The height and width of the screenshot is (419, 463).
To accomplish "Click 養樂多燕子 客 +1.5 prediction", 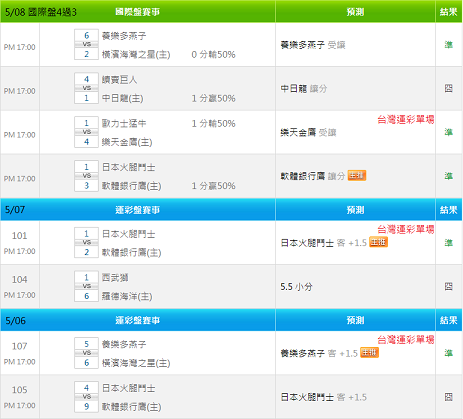I will (x=319, y=353).
